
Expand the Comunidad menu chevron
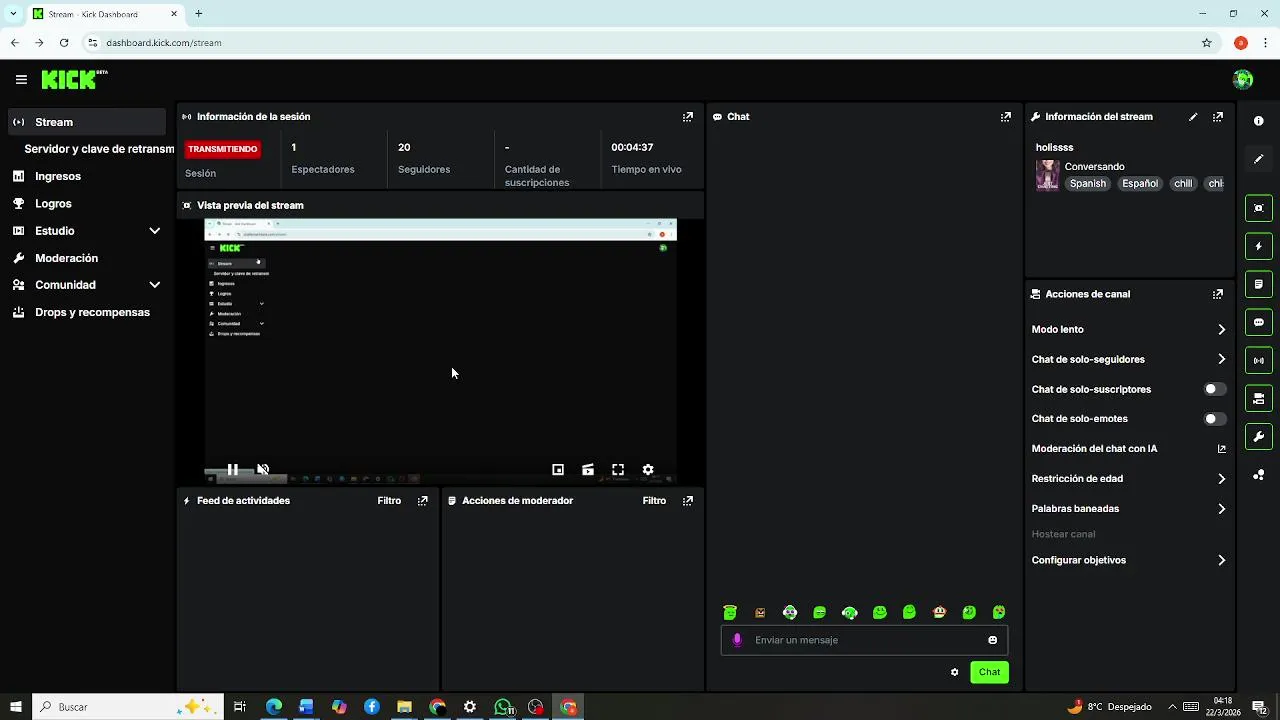[155, 285]
